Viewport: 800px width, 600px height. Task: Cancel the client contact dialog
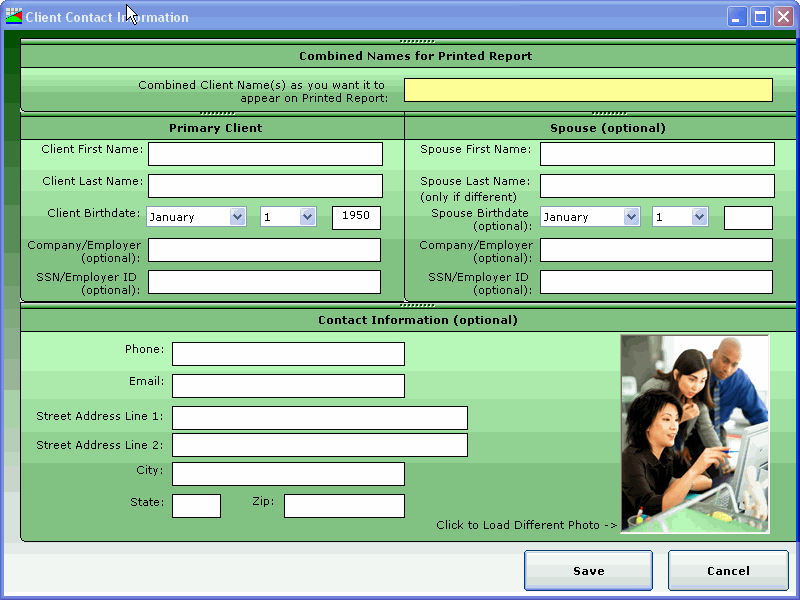tap(729, 570)
